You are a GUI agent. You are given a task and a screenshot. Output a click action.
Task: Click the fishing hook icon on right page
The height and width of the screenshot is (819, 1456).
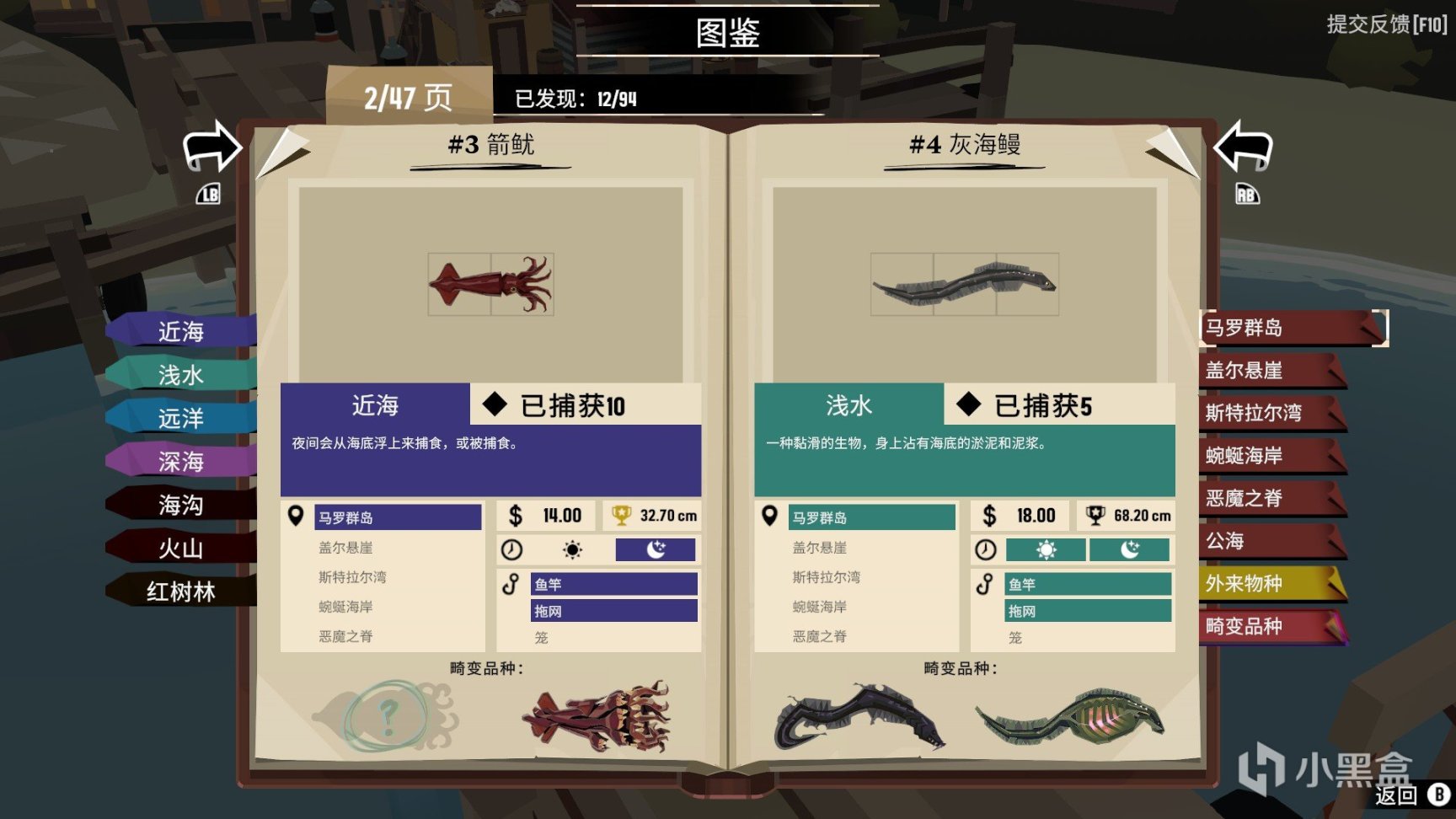[x=984, y=583]
